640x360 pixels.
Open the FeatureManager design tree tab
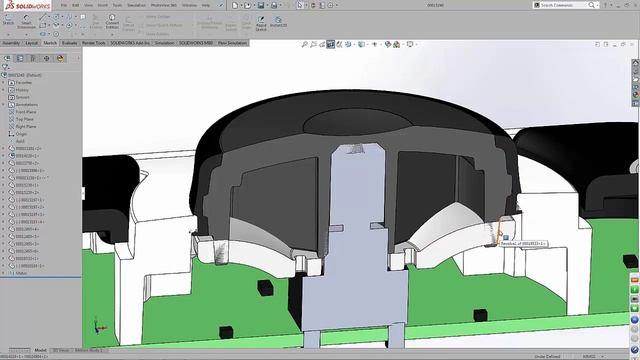tap(7, 58)
